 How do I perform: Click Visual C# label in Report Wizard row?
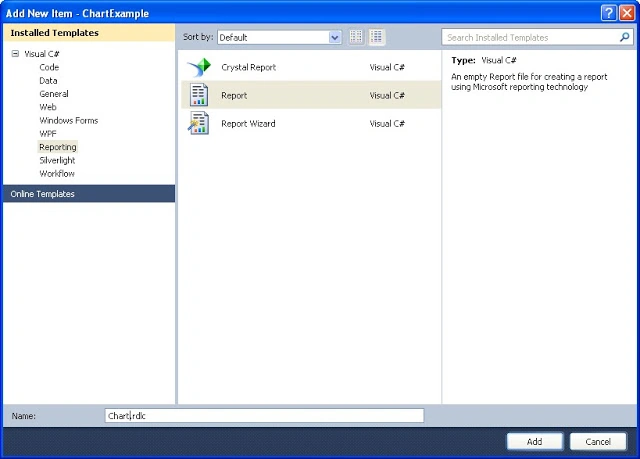(x=387, y=124)
